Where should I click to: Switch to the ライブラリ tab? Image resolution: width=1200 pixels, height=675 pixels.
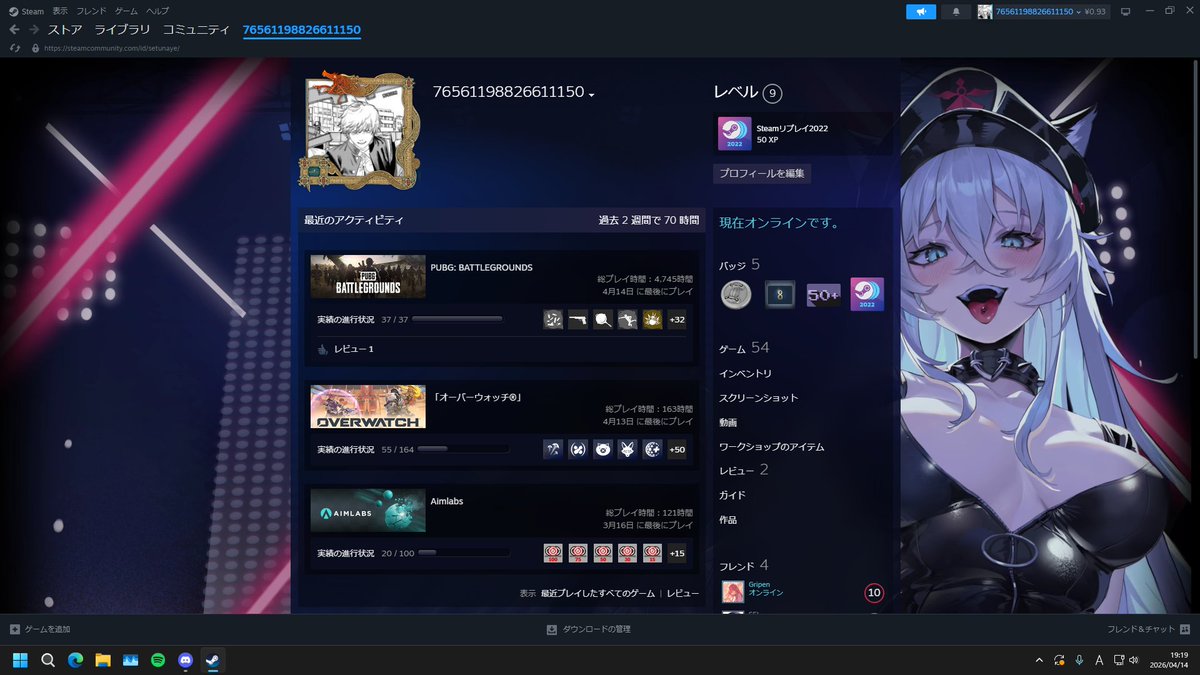coord(122,30)
